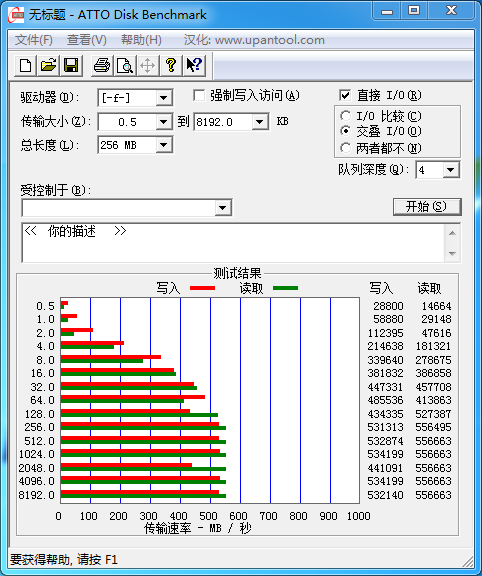Click the read value 14664
The width and height of the screenshot is (482, 576).
436,306
